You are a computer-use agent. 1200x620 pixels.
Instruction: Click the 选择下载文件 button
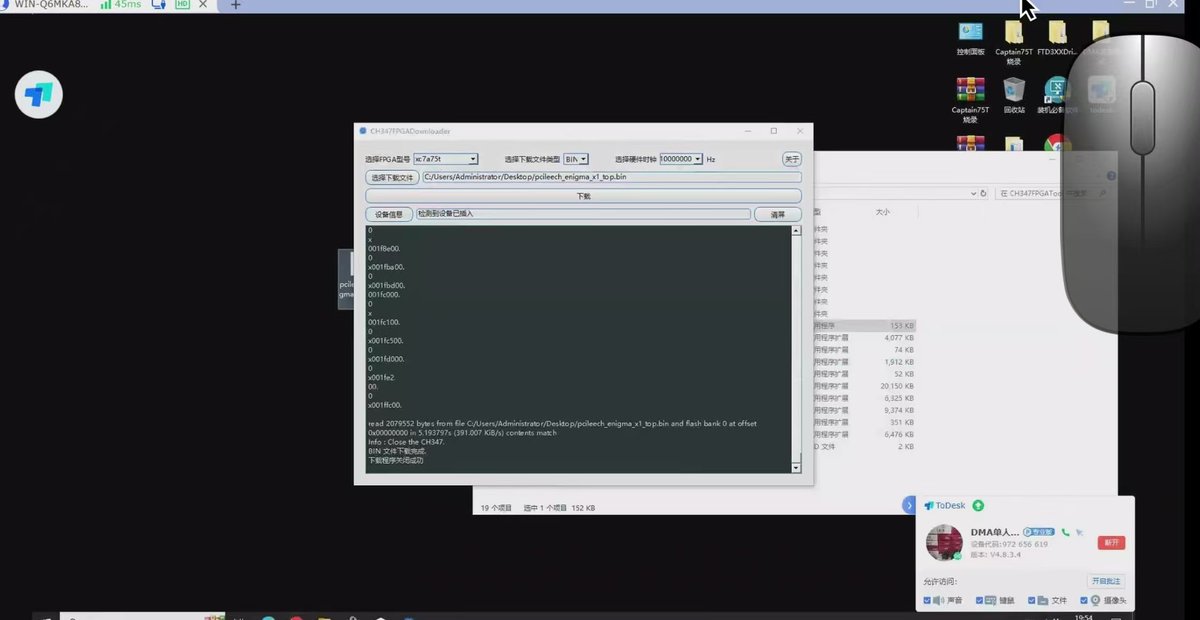(x=392, y=177)
